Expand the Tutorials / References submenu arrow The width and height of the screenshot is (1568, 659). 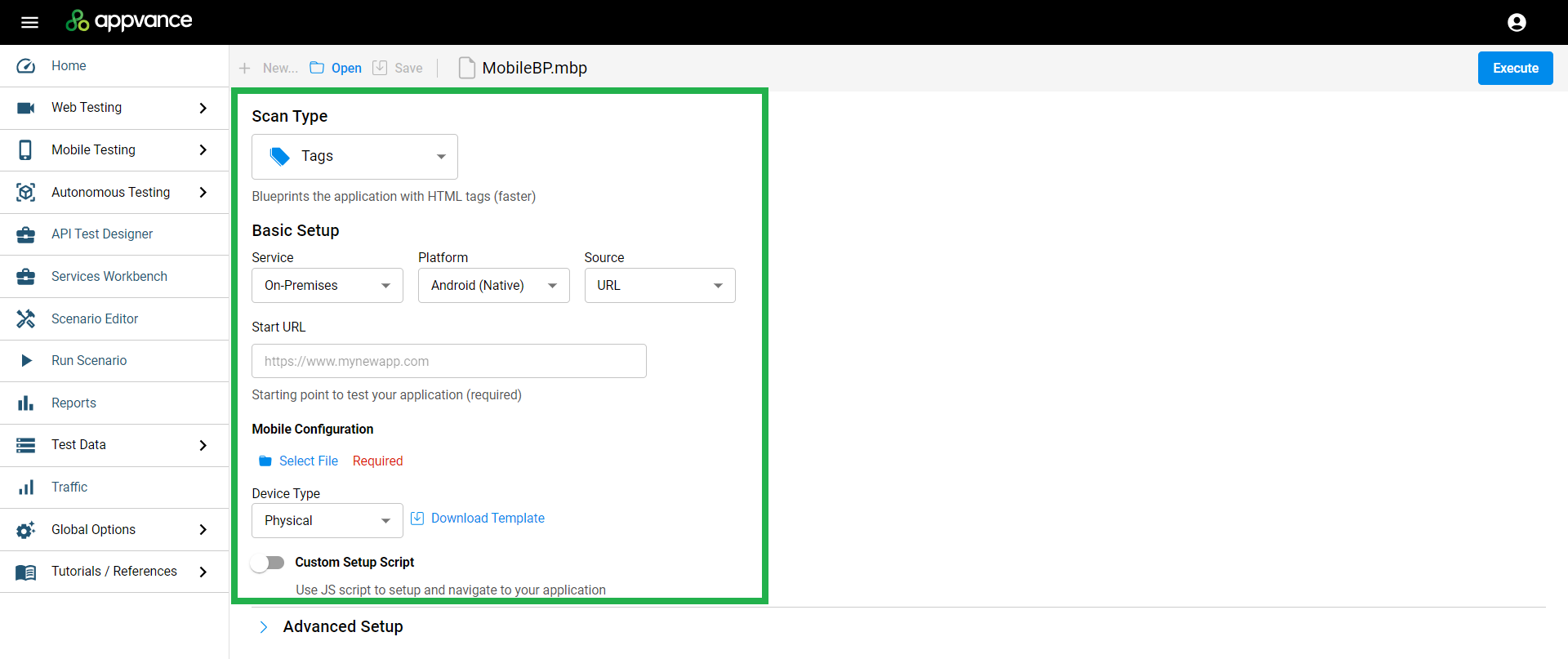click(203, 572)
